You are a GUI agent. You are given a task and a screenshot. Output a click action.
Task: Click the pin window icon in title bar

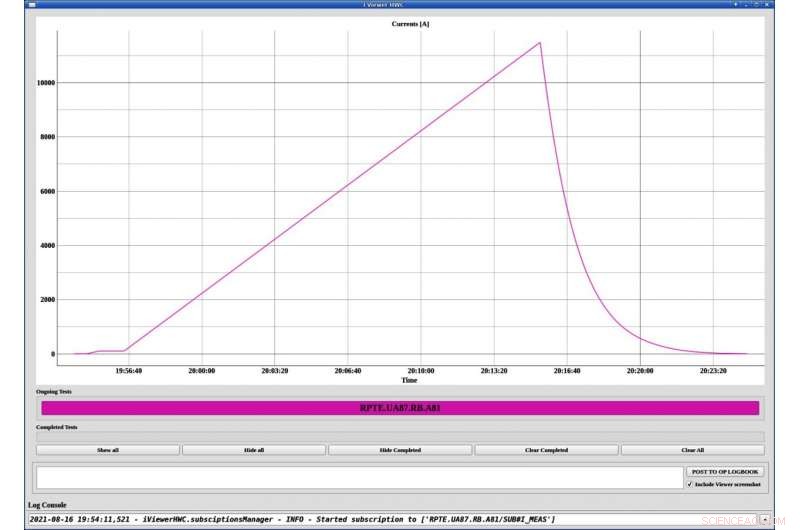click(736, 5)
